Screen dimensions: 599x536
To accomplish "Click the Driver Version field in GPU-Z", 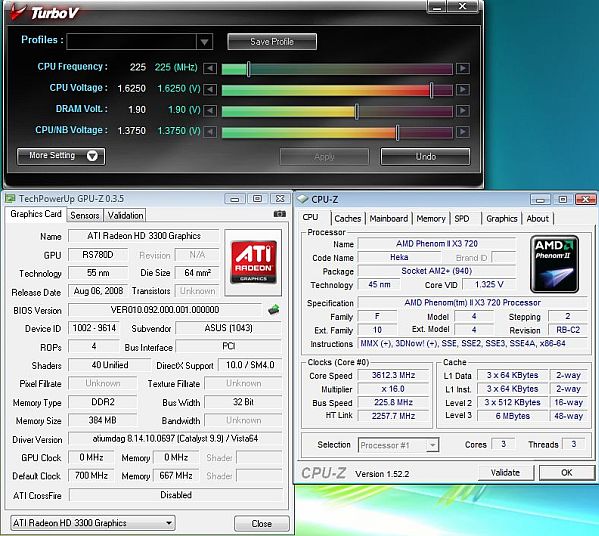I will pyautogui.click(x=175, y=439).
